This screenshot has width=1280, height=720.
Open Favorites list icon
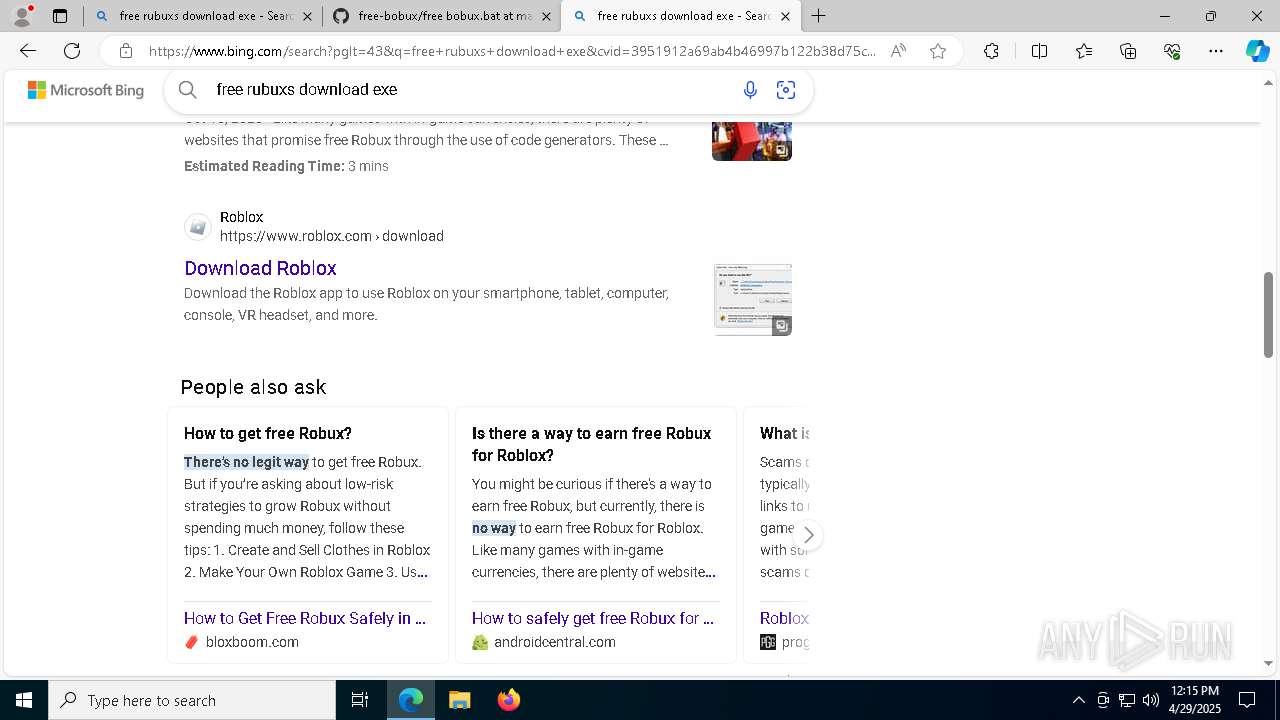[x=1084, y=51]
